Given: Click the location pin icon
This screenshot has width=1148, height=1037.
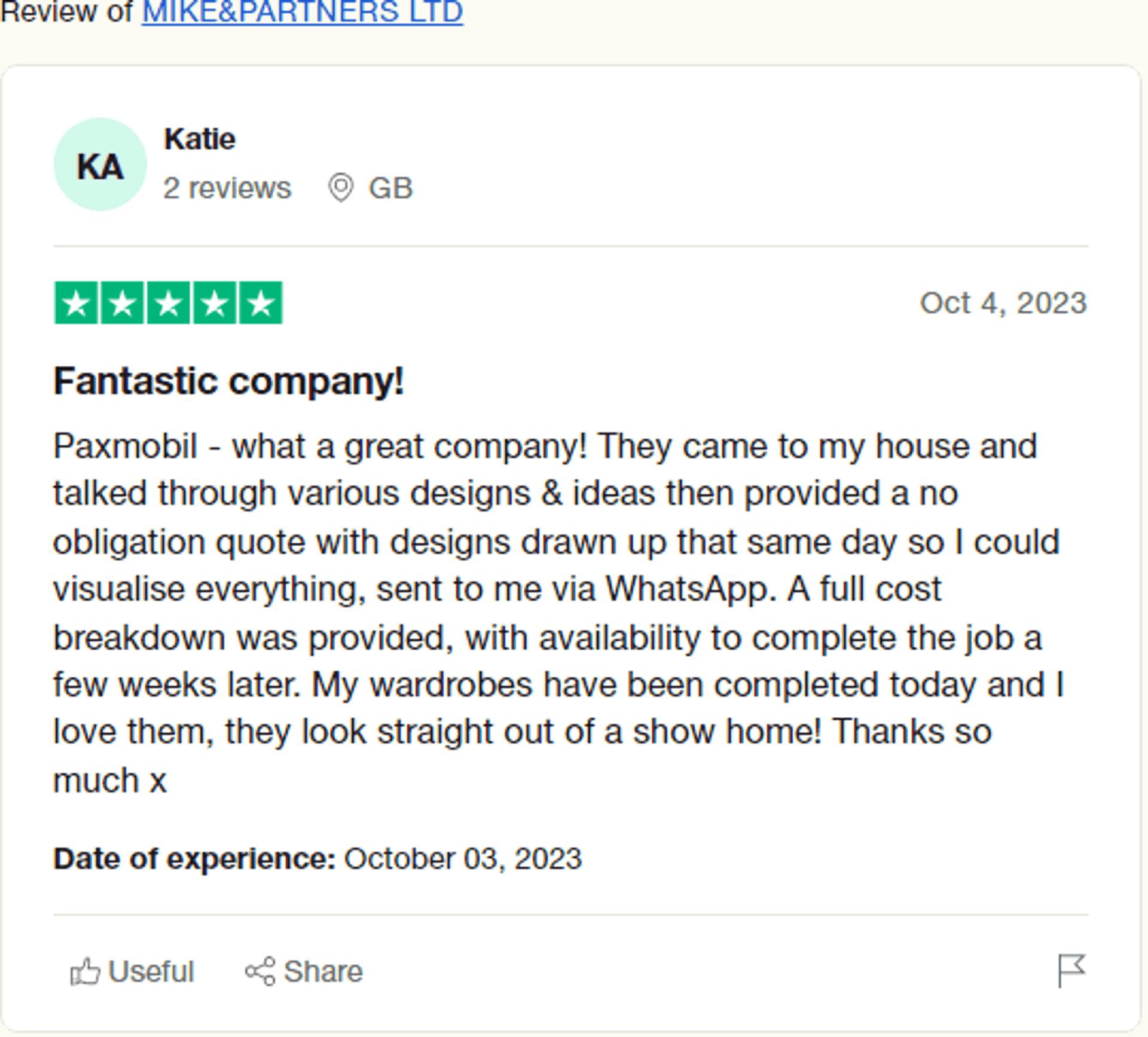Looking at the screenshot, I should [341, 188].
